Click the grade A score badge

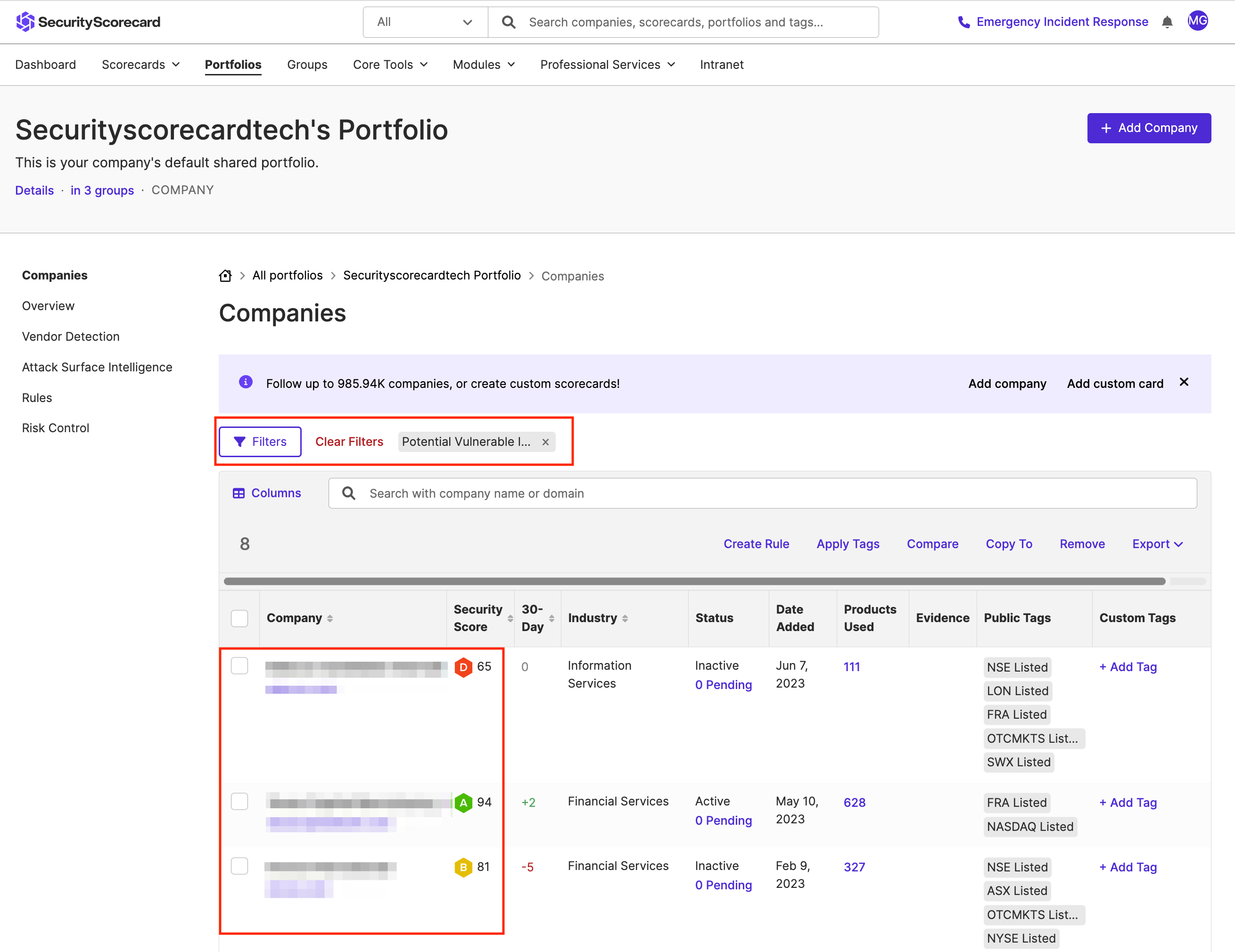pos(463,803)
